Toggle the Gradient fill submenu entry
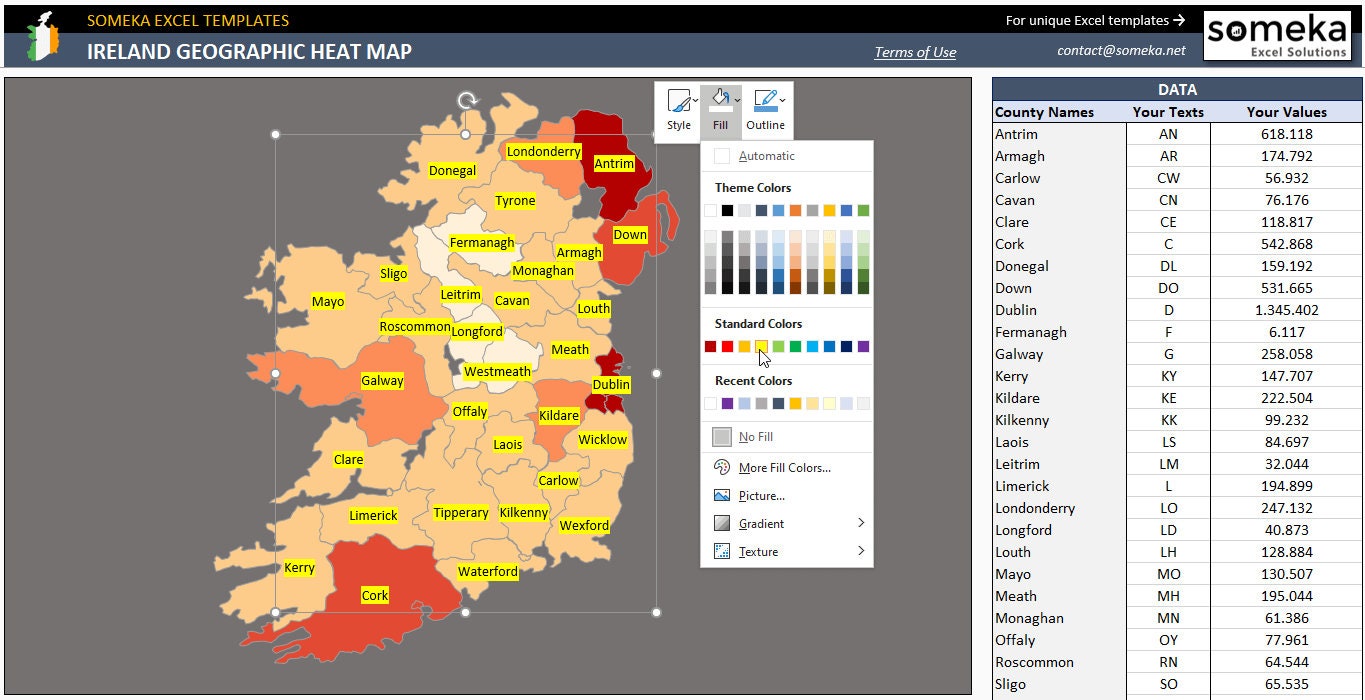Viewport: 1365px width, 700px height. coord(760,523)
